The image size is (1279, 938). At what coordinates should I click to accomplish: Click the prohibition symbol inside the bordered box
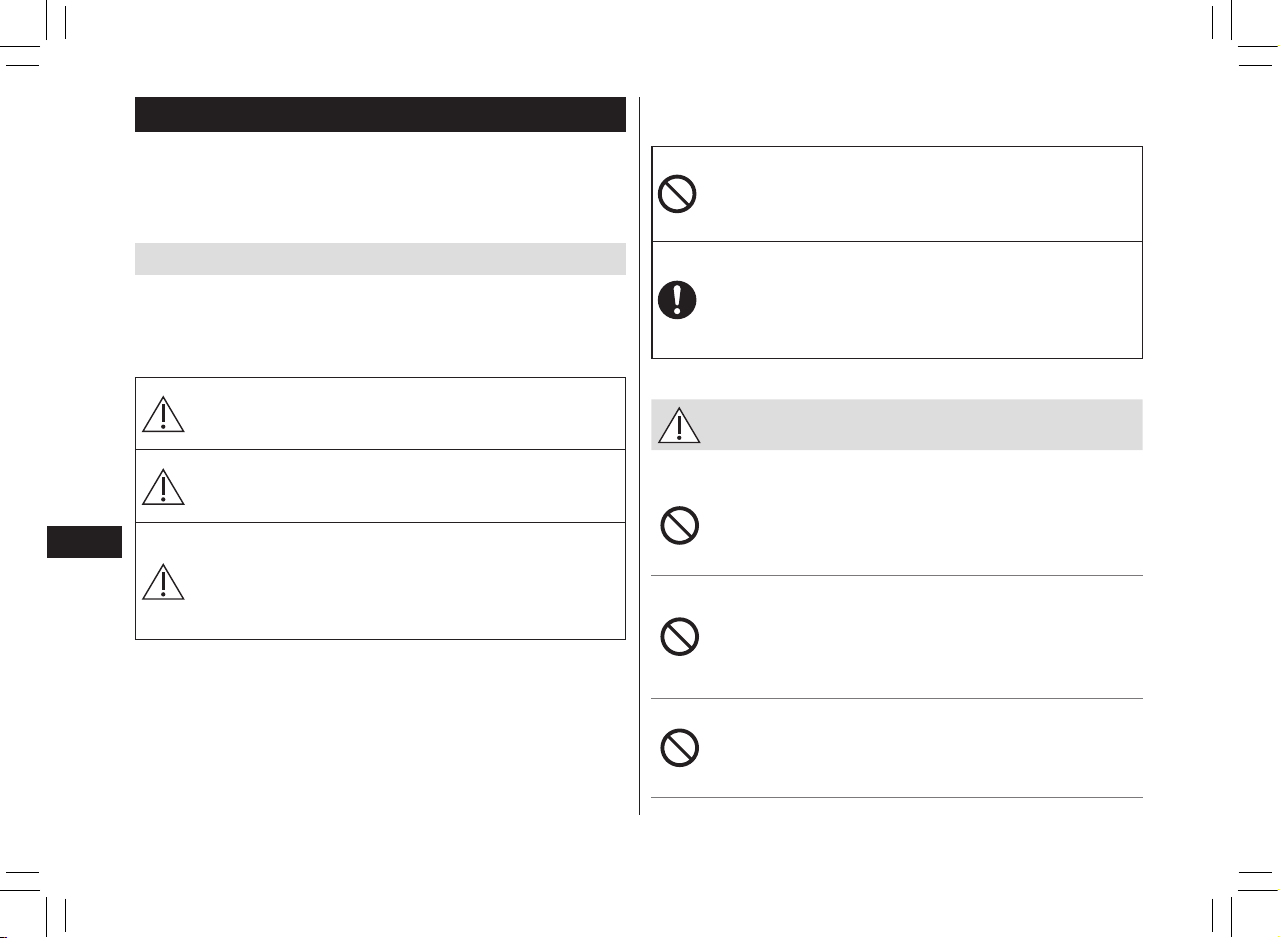coord(679,194)
